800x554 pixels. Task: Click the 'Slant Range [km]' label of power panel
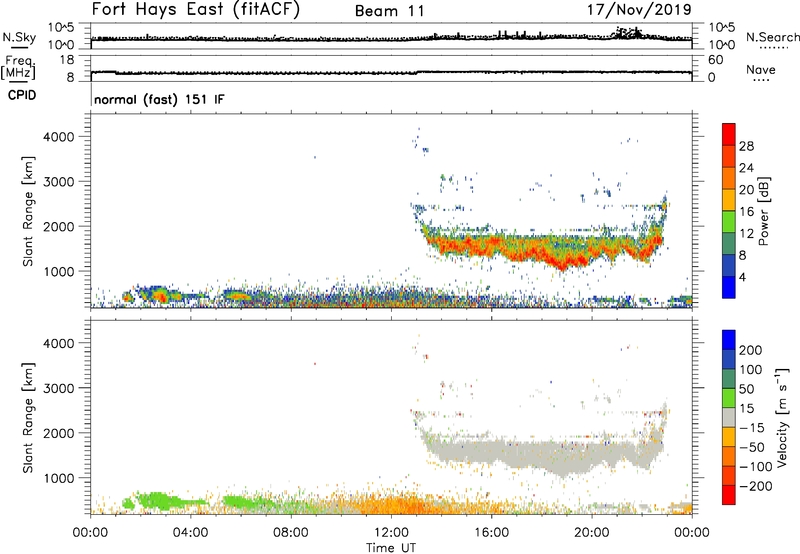(29, 211)
